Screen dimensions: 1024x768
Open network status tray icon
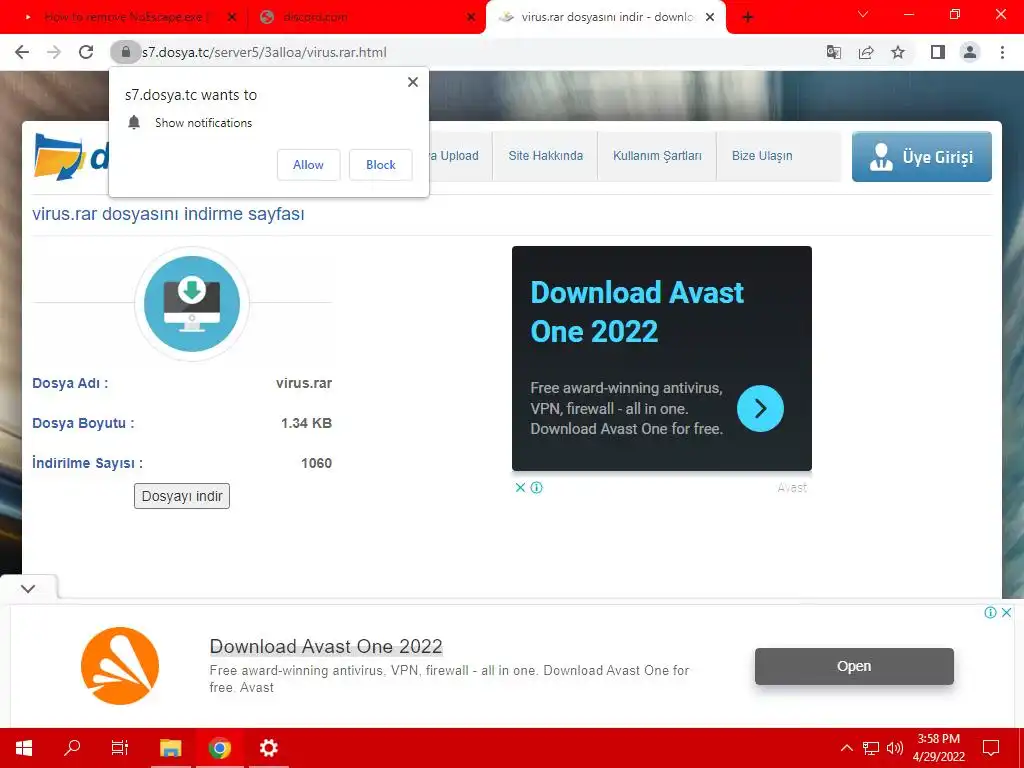pyautogui.click(x=871, y=748)
